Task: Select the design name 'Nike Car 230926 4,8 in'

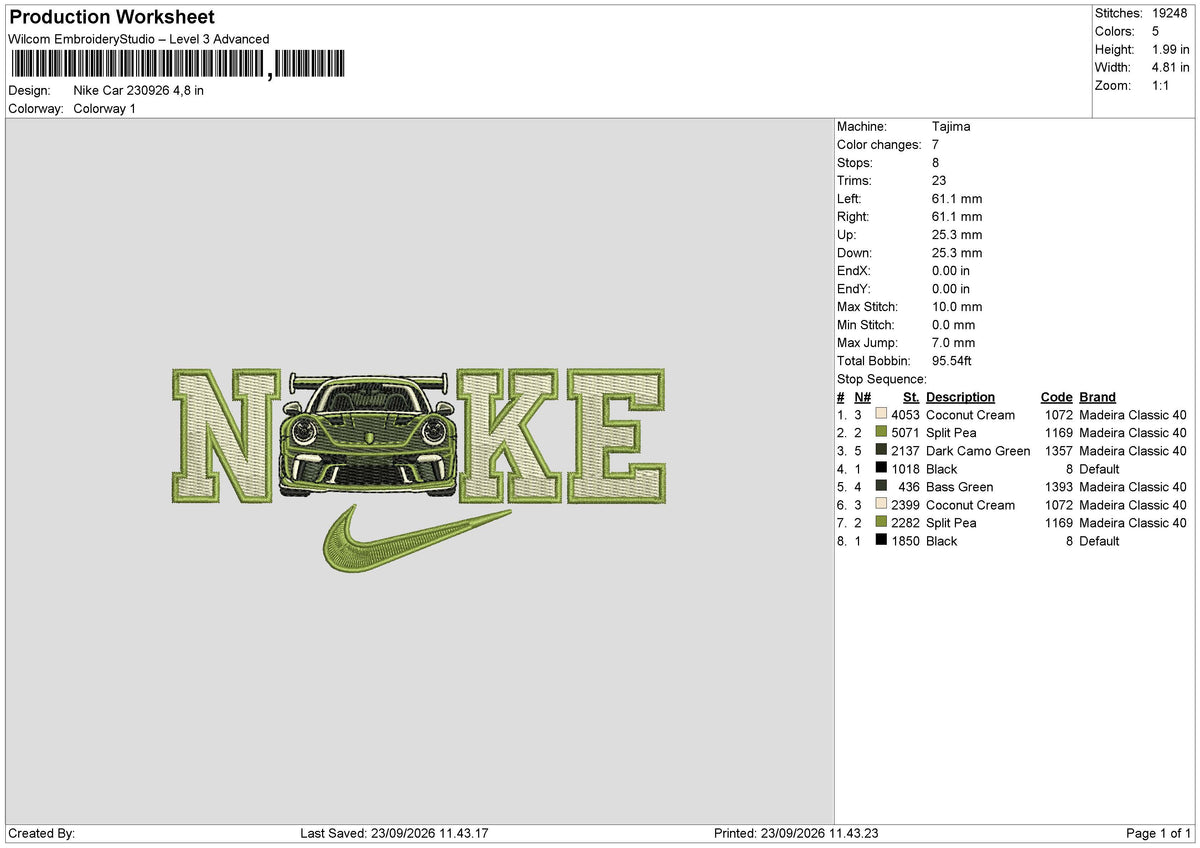Action: (139, 90)
